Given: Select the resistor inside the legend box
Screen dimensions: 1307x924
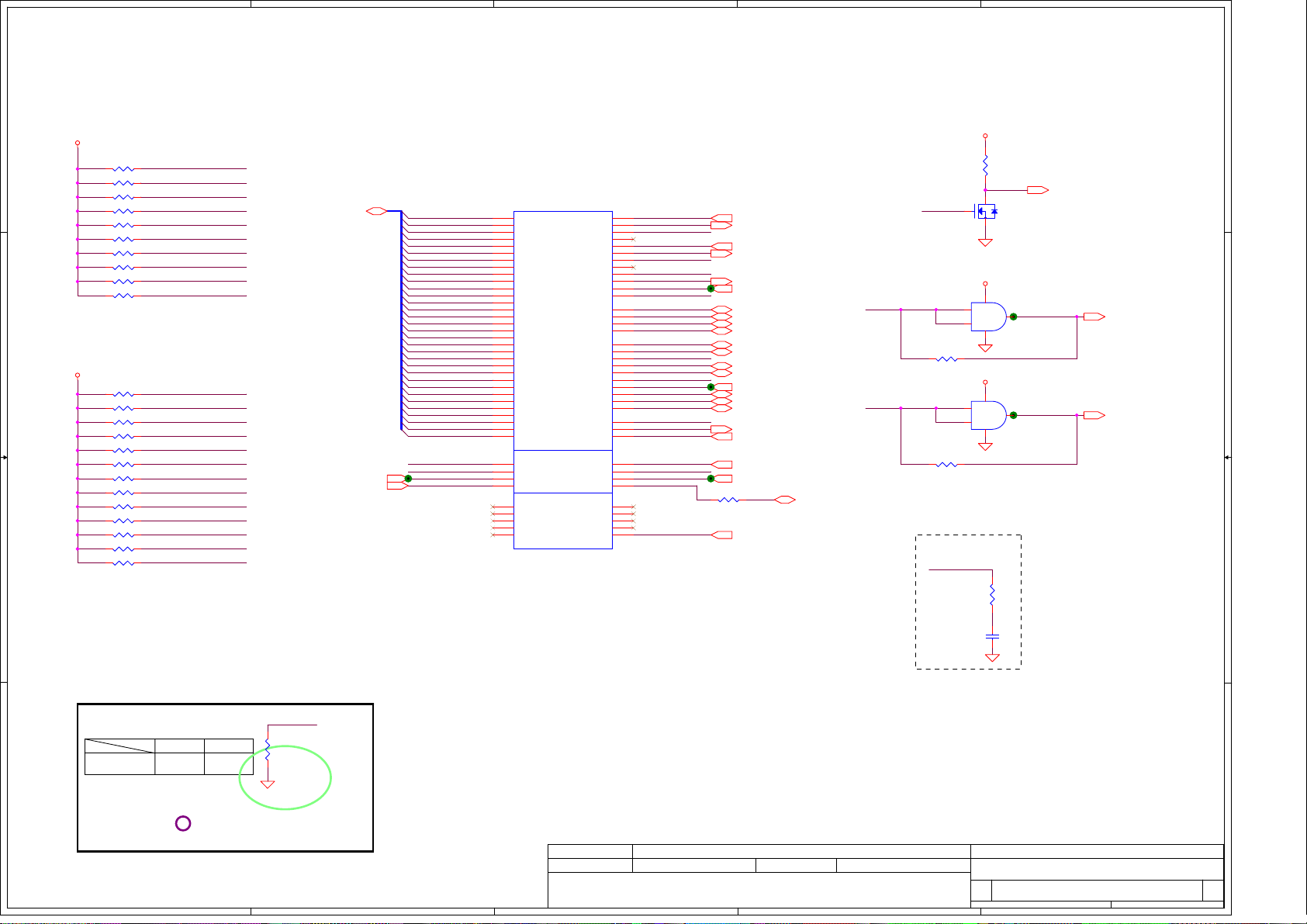Looking at the screenshot, I should coord(268,750).
